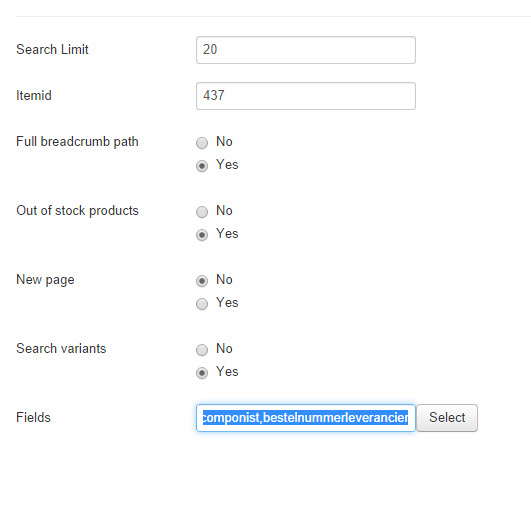Image resolution: width=531 pixels, height=507 pixels.
Task: Set Full breadcrumb path to No
Action: click(x=202, y=143)
